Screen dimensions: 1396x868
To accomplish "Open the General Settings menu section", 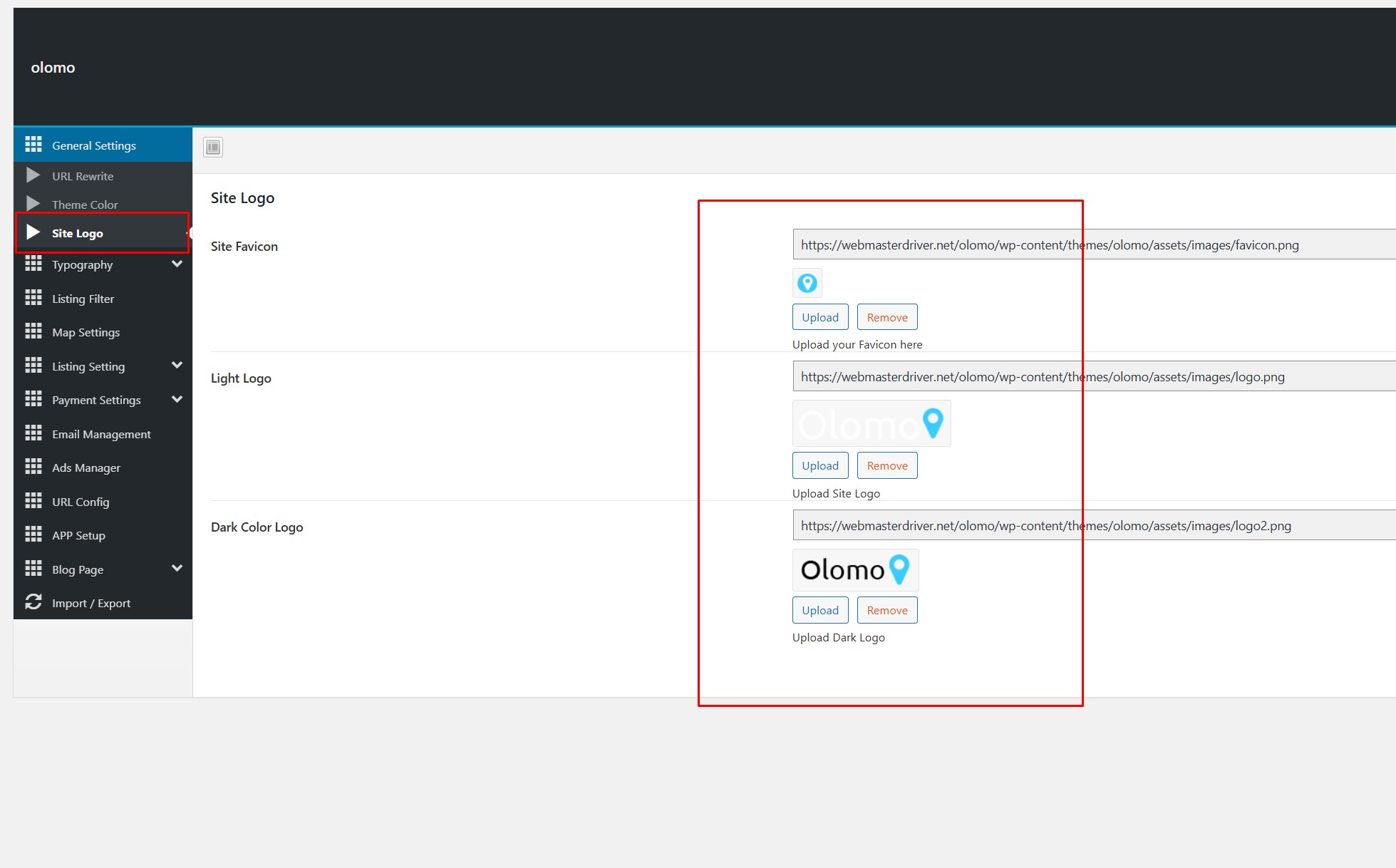I will [93, 145].
